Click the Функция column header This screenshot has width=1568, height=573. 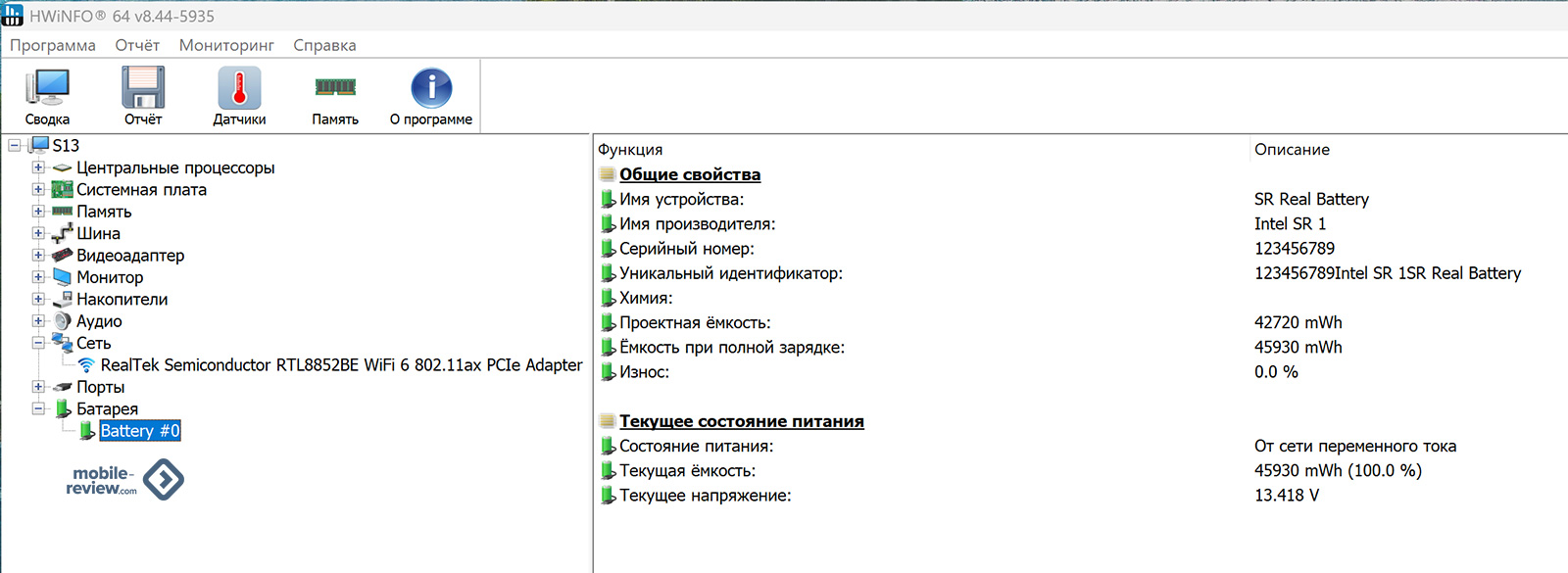(x=630, y=150)
